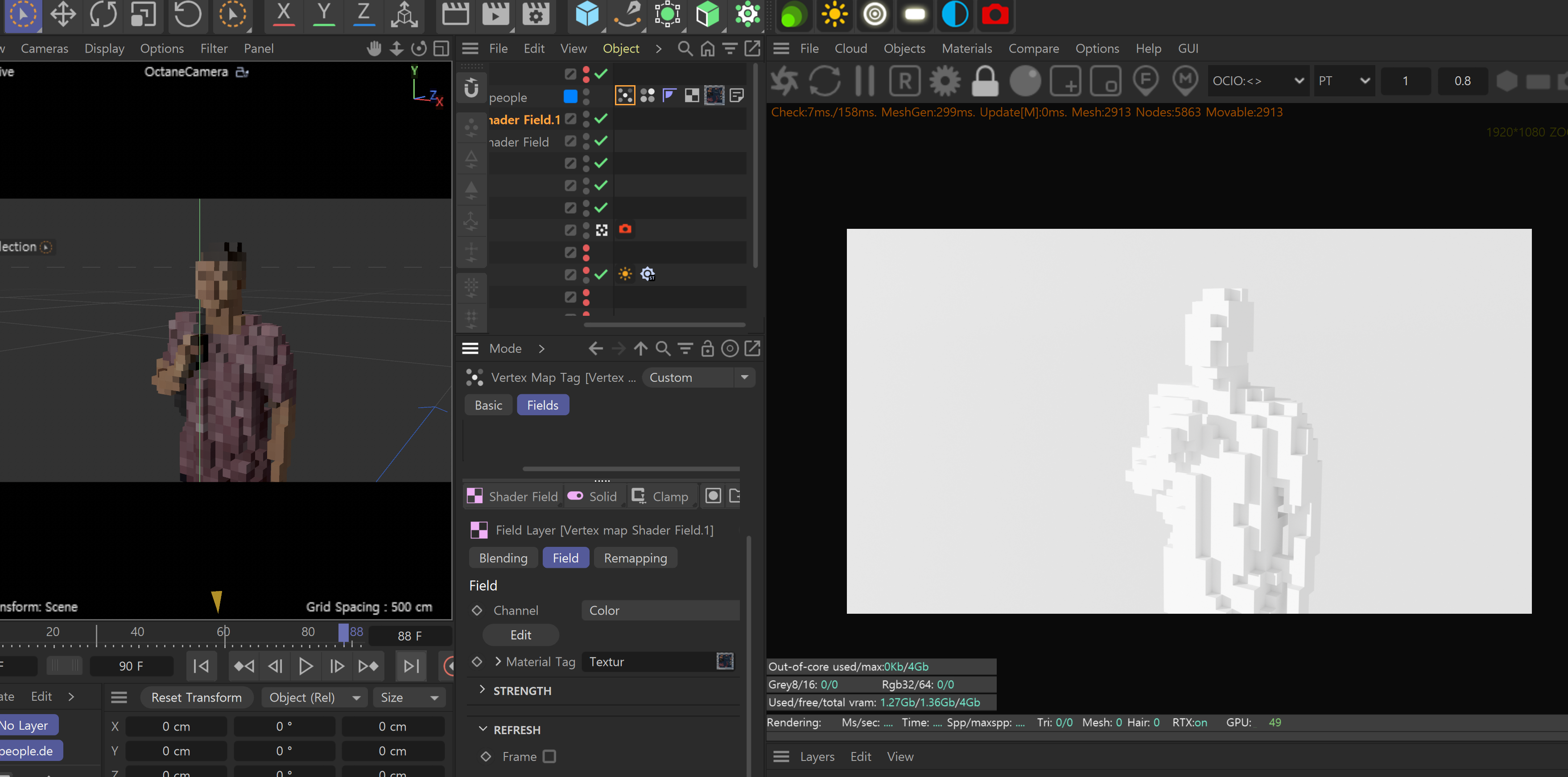Viewport: 1568px width, 777px height.
Task: Click the red Octane camera icon
Action: [995, 15]
